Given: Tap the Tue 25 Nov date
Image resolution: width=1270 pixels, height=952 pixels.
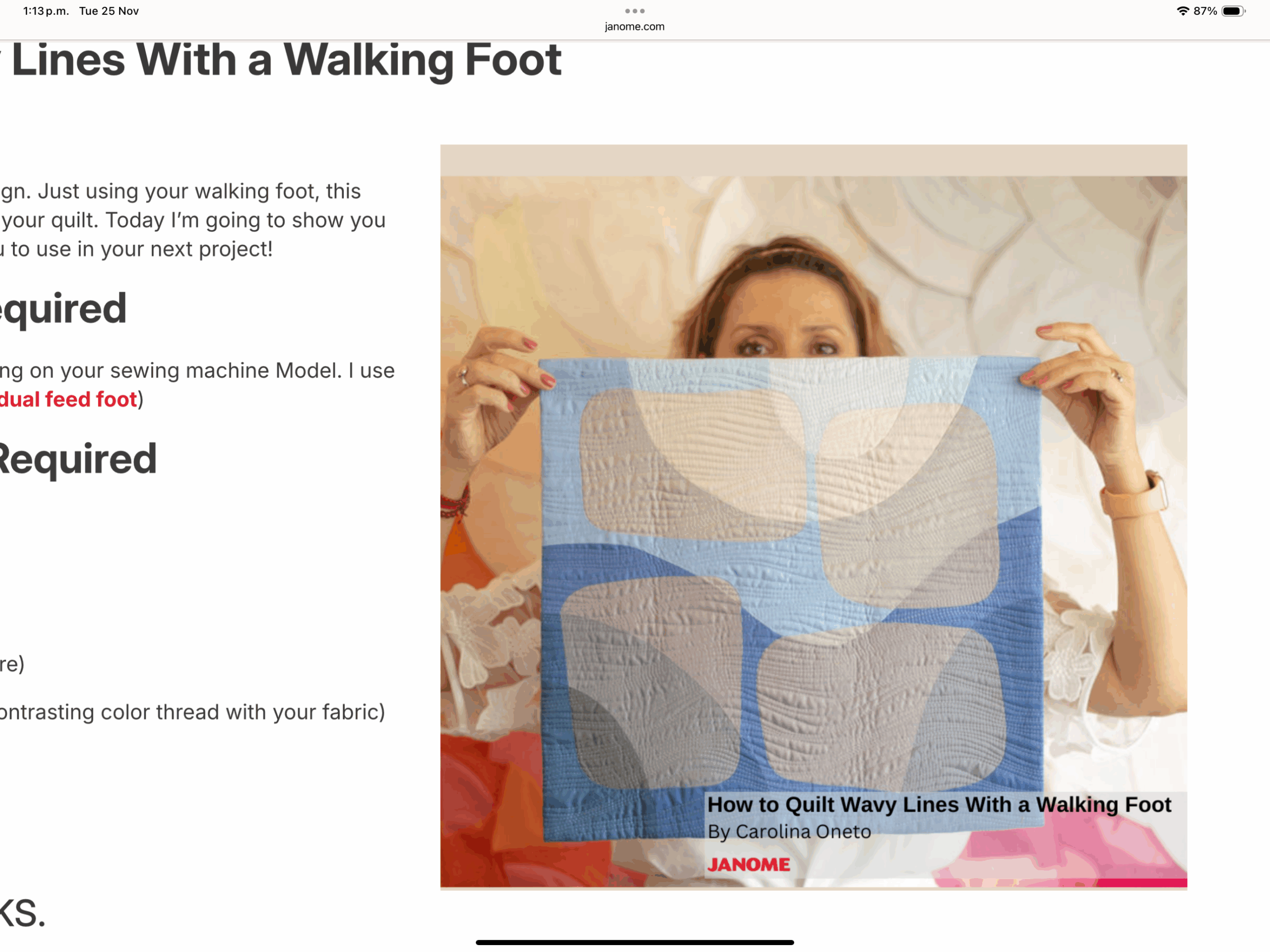Looking at the screenshot, I should tap(109, 11).
